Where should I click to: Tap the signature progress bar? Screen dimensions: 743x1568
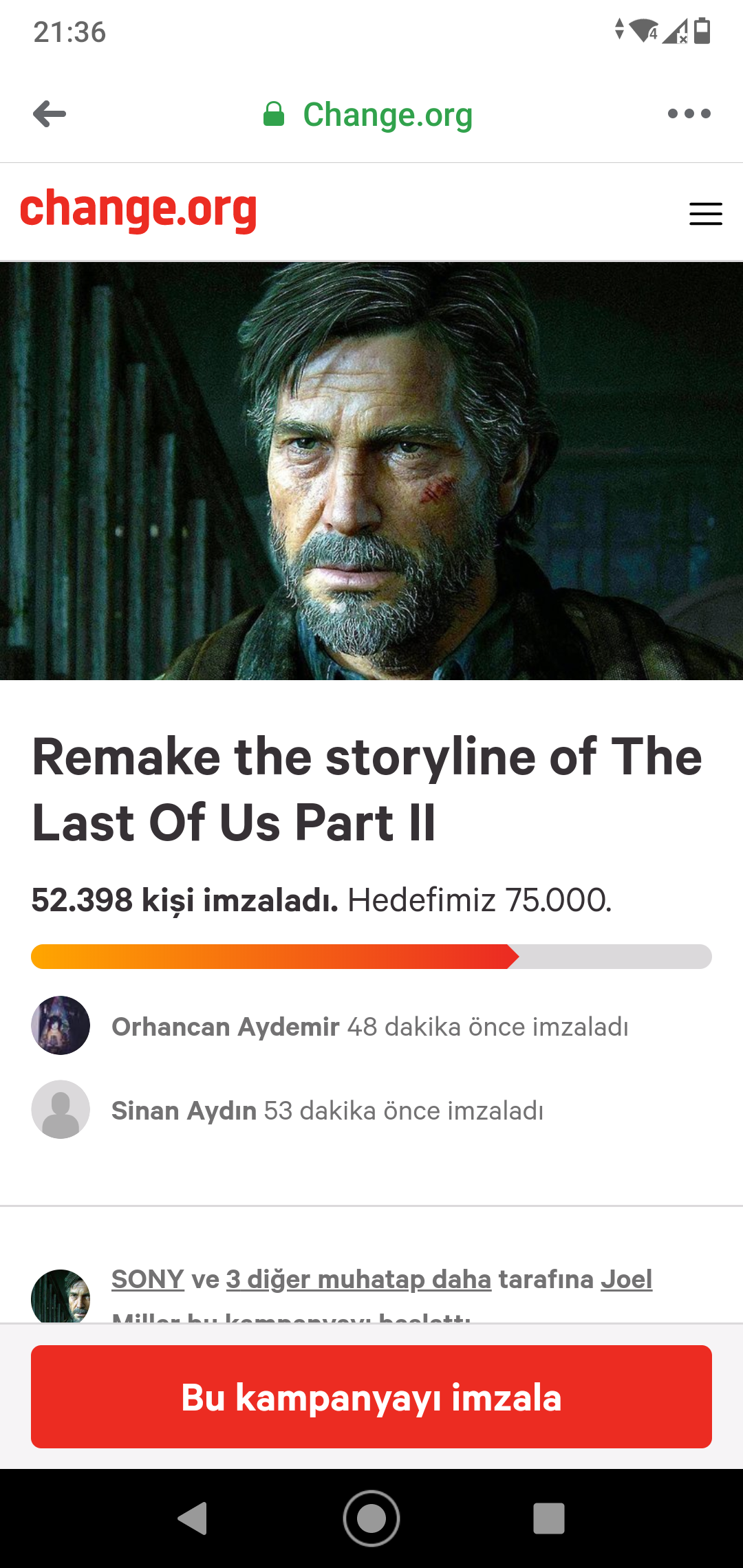tap(371, 957)
